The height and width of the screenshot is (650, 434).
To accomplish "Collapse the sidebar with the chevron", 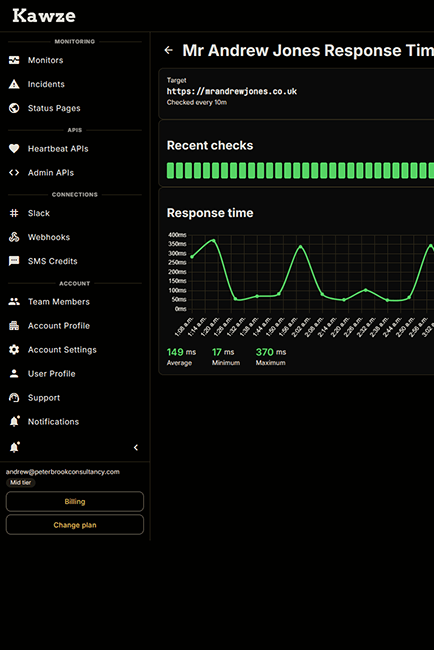I will pos(136,447).
